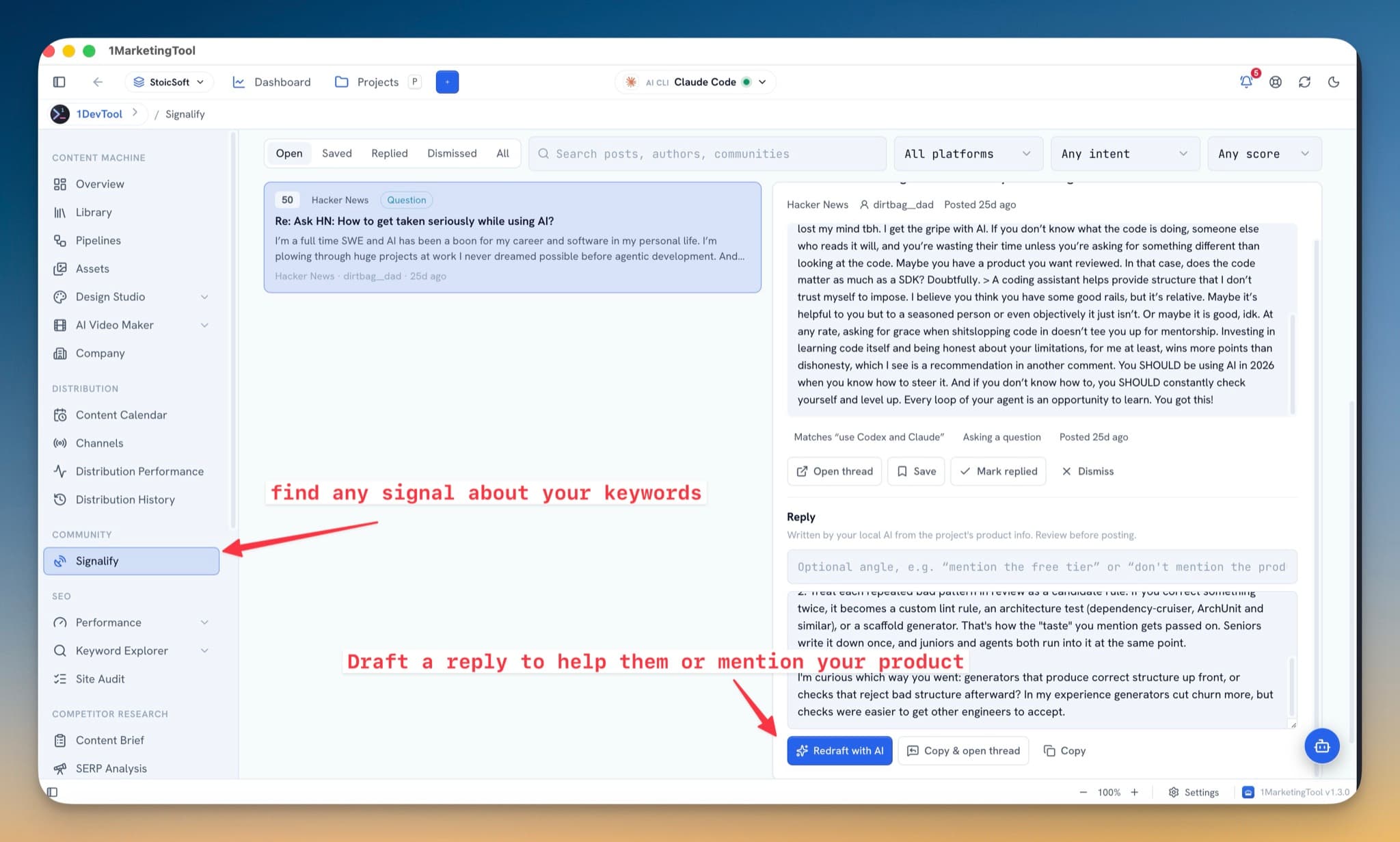
Task: Toggle the sidebar panel icon in toolbar
Action: (59, 82)
